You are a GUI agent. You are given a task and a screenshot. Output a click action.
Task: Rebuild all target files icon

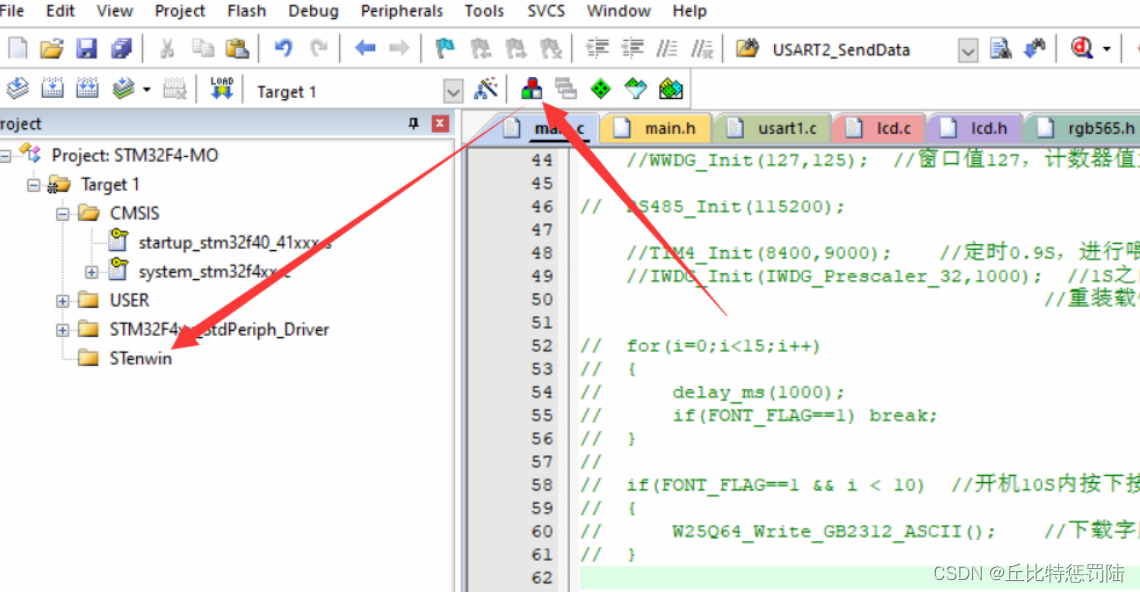point(87,89)
